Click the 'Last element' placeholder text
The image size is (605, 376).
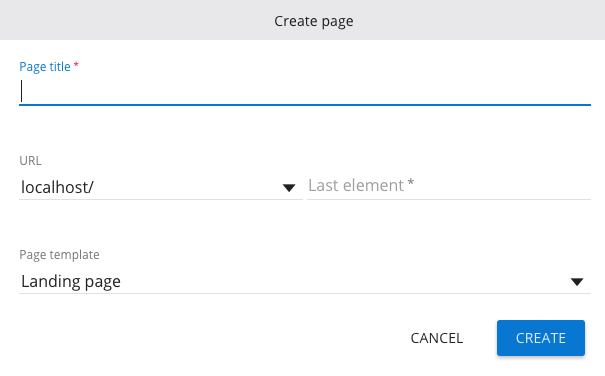(x=356, y=186)
